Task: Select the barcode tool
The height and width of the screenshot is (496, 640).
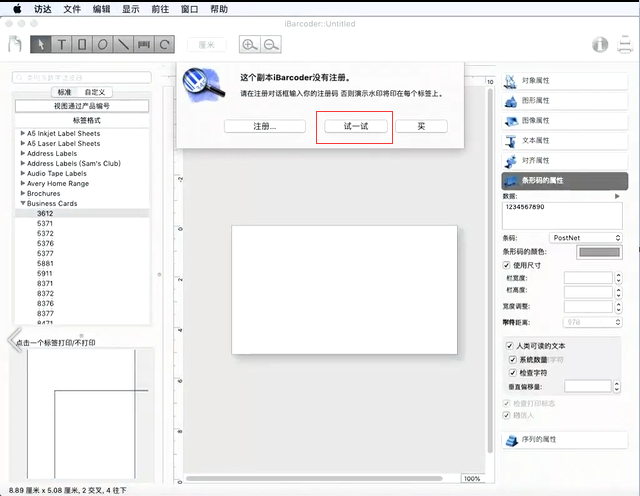Action: tap(144, 44)
